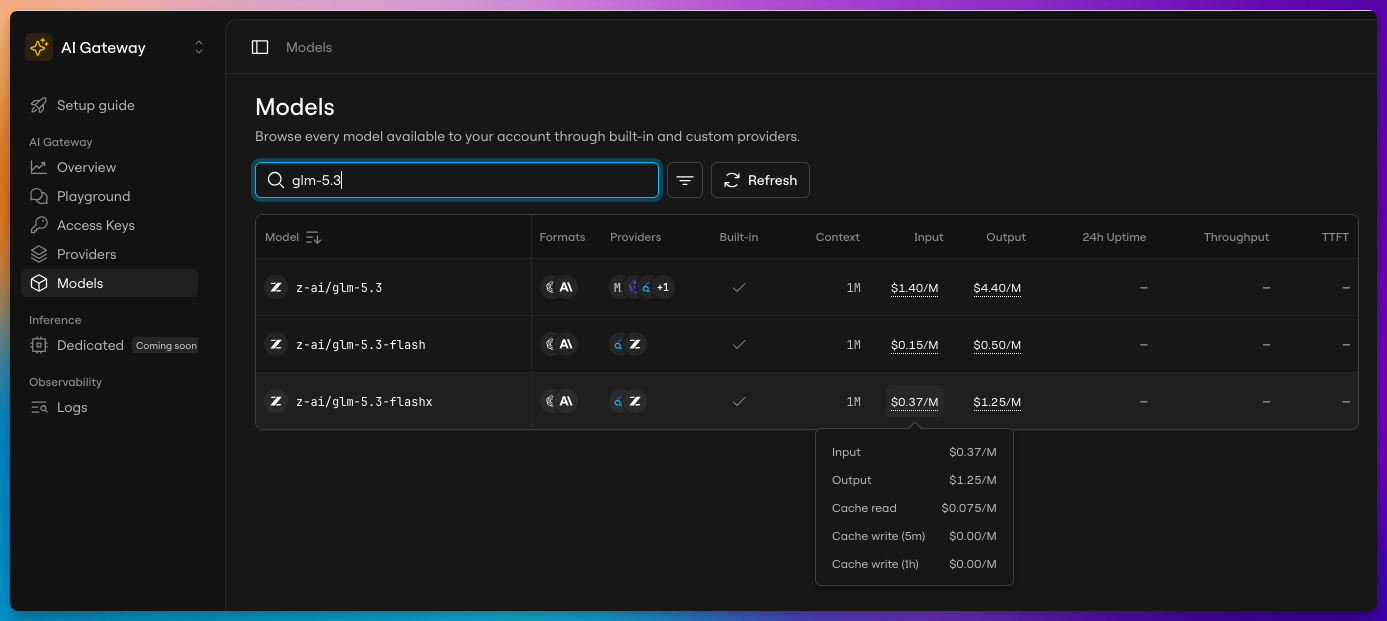Click the chart icon beside Overview
This screenshot has width=1387, height=621.
39,167
